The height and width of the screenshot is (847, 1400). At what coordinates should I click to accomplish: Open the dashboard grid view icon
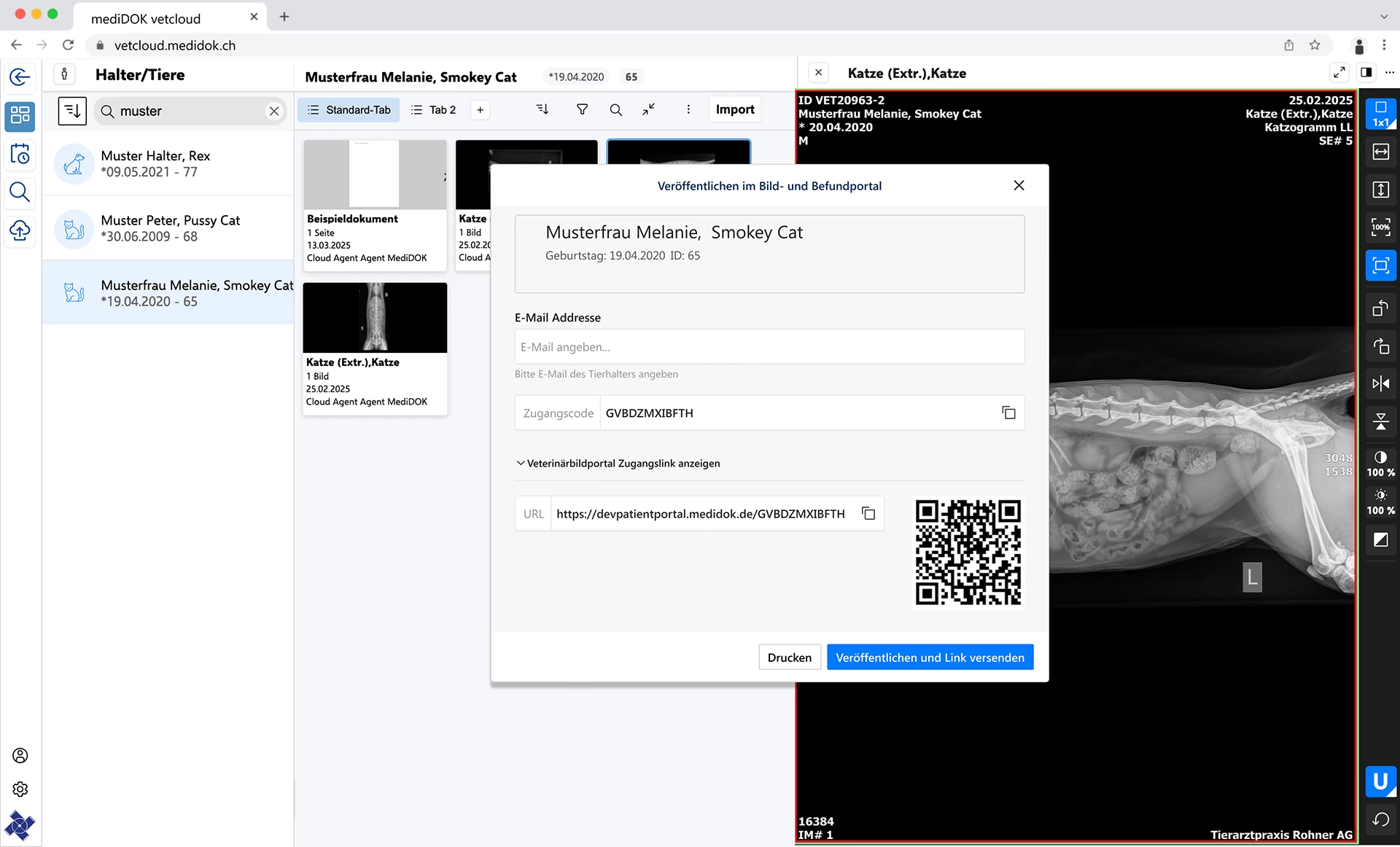[x=20, y=115]
